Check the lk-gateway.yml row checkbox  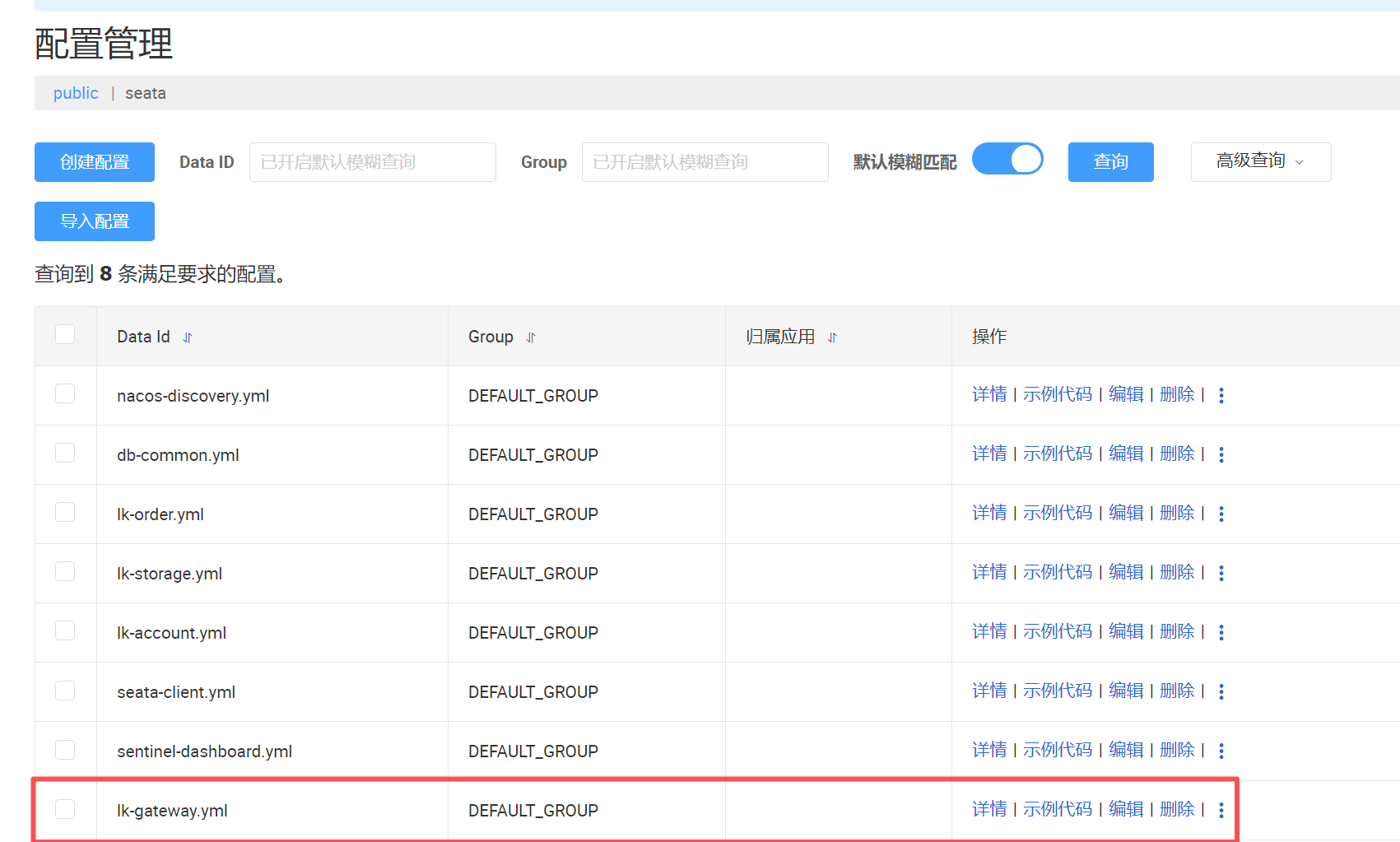tap(65, 808)
